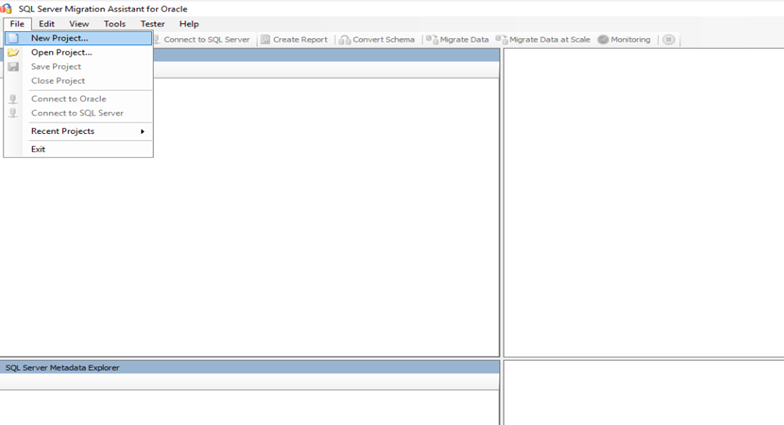Open the File menu

click(x=17, y=24)
